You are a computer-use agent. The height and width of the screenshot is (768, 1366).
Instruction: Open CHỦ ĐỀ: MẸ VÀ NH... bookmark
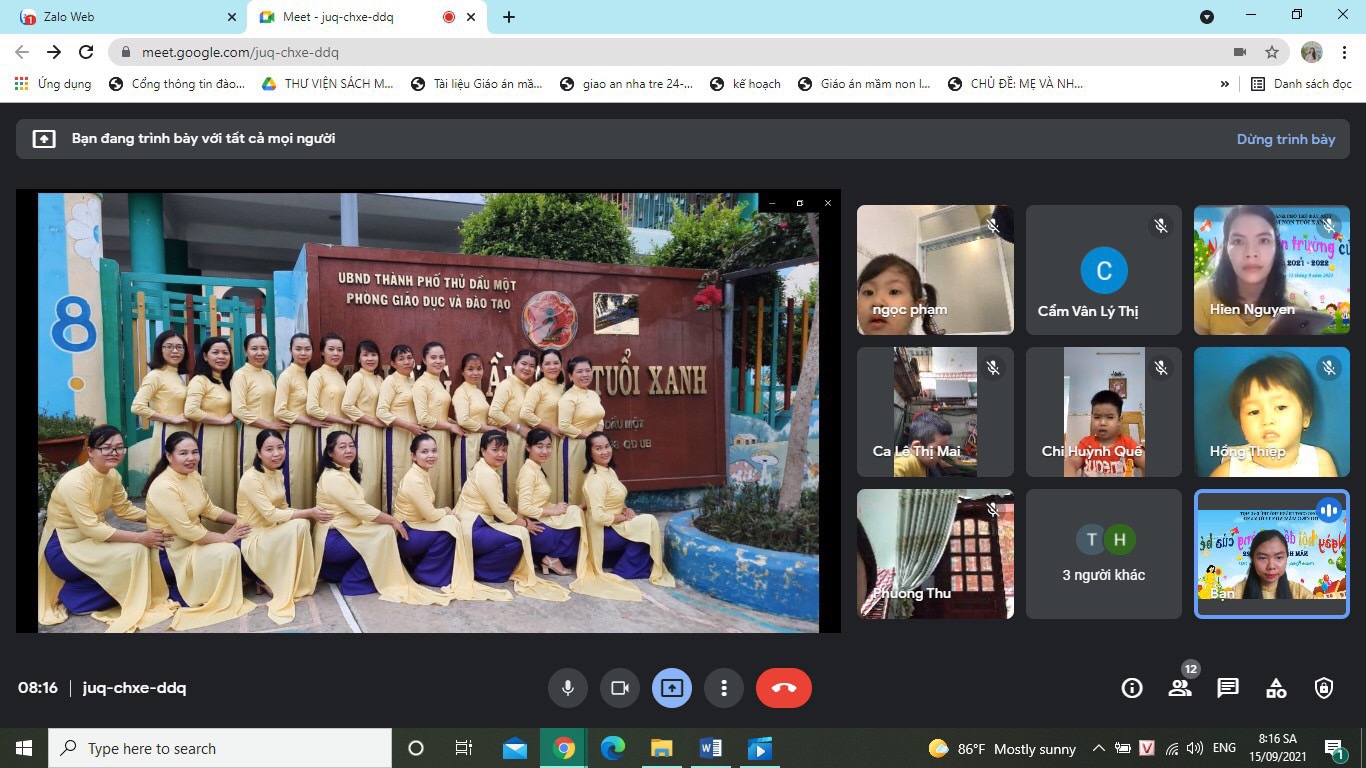tap(1015, 84)
